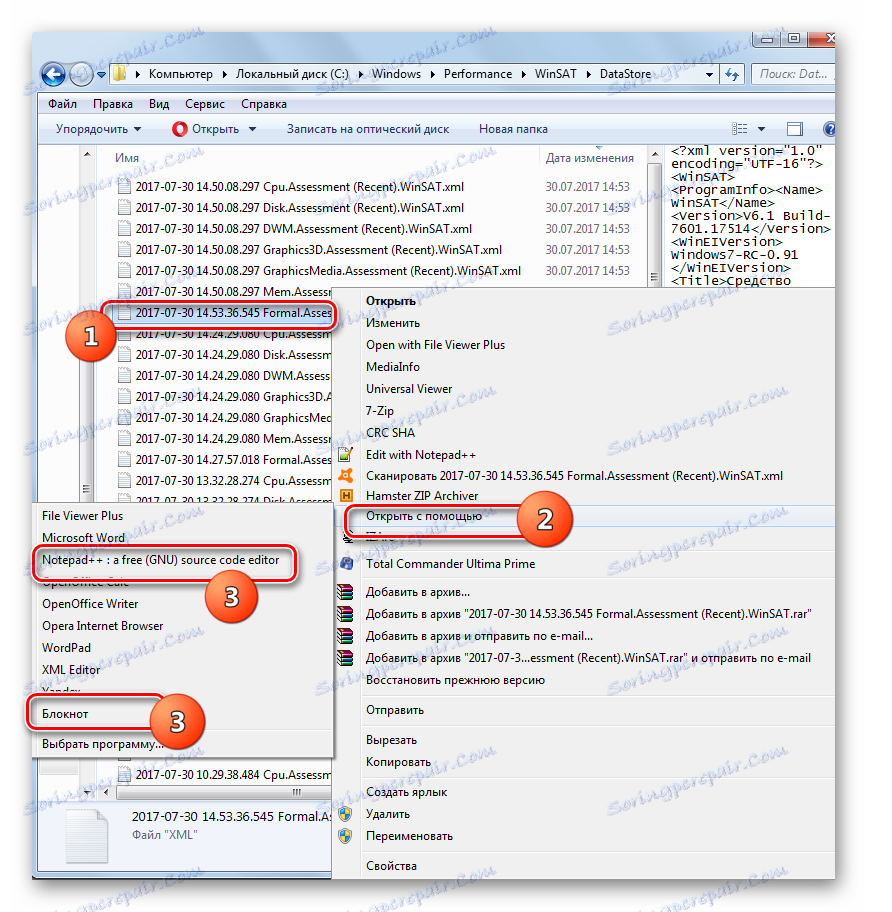
Task: Click the Hamster ZIP Archiver icon
Action: (x=345, y=496)
